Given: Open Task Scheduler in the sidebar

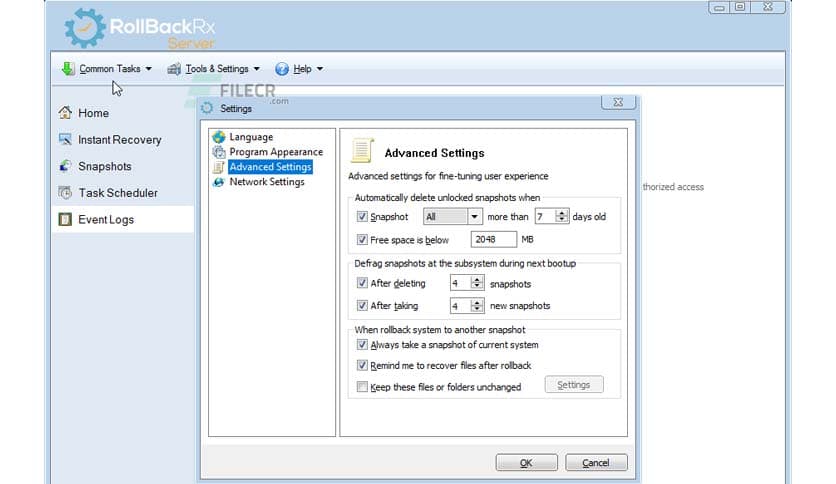Looking at the screenshot, I should coord(118,193).
